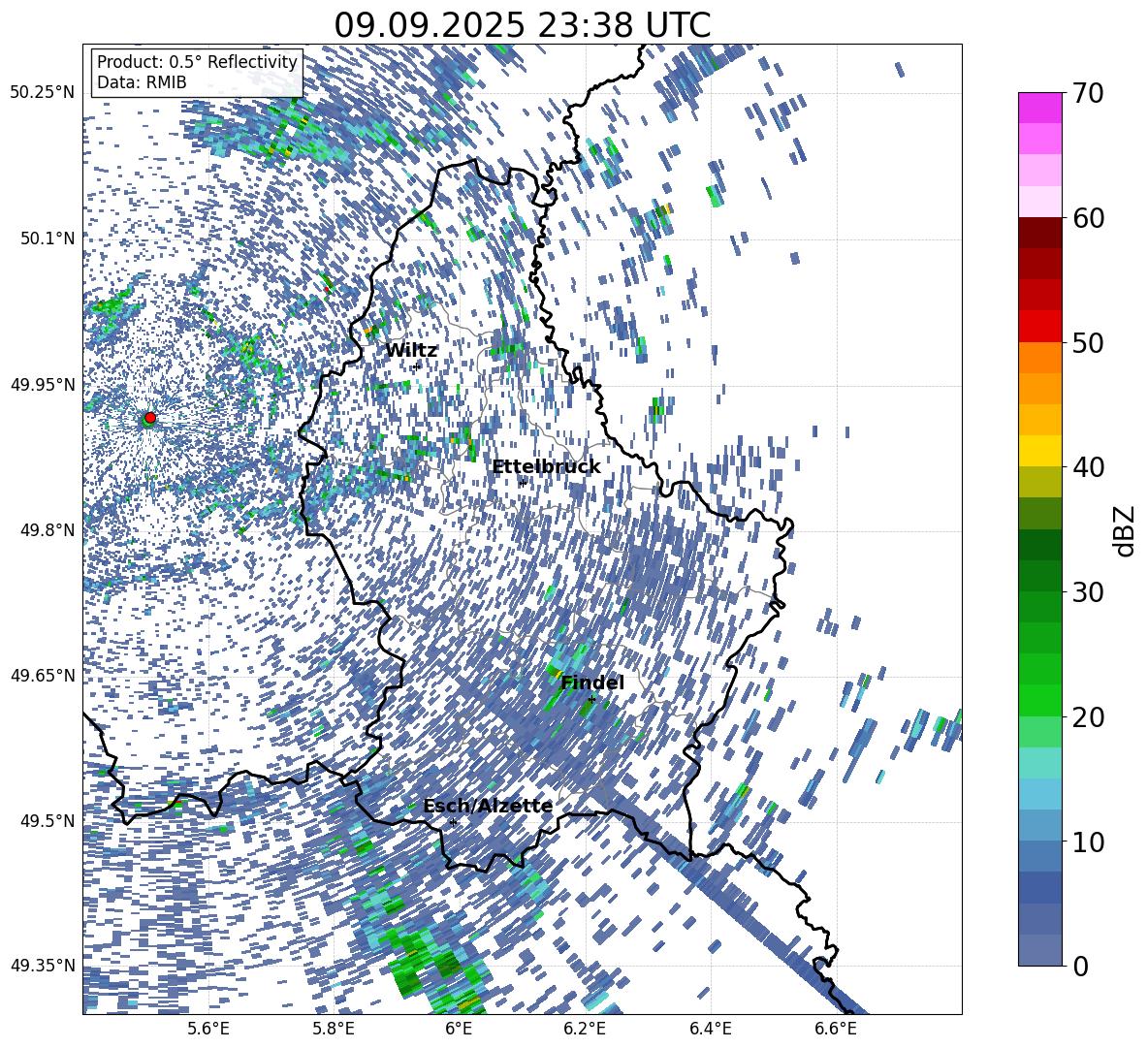Click the yellow colorbar segment above 40
The image size is (1148, 1048).
pos(1039,450)
